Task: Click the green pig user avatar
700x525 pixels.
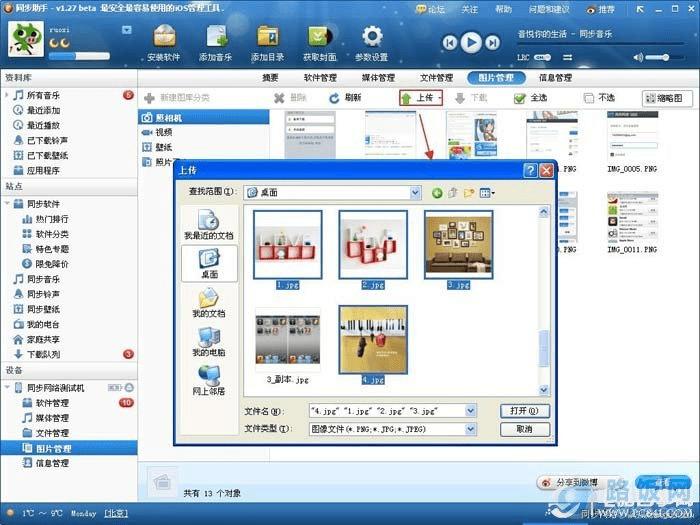Action: 26,39
